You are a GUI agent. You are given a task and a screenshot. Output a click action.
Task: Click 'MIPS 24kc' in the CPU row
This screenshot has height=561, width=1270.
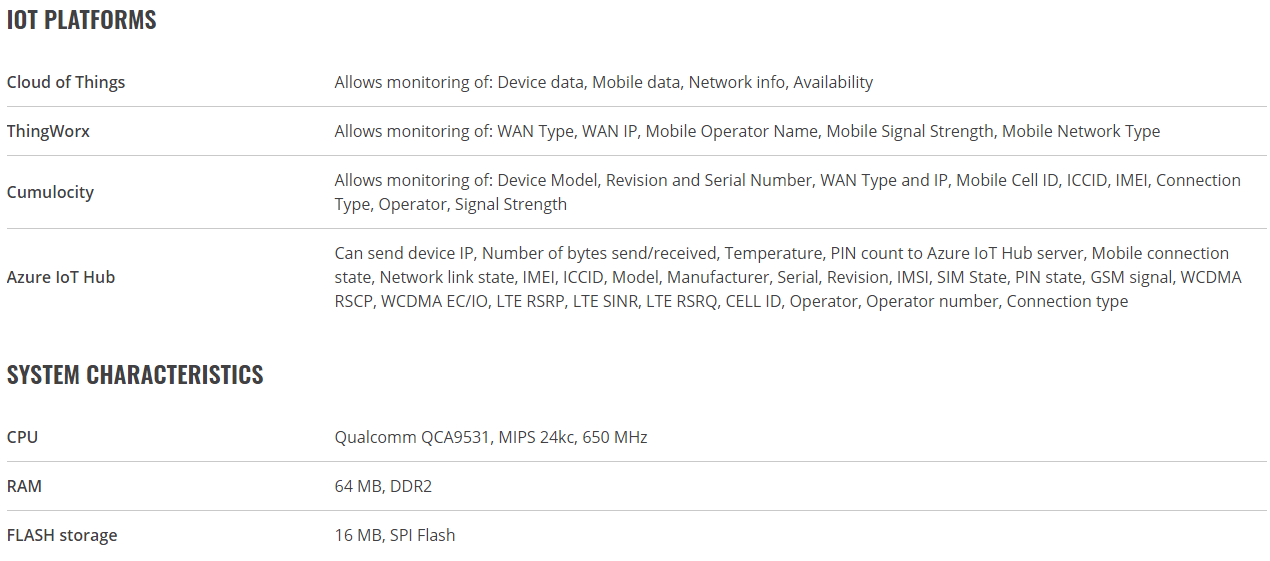[x=535, y=437]
